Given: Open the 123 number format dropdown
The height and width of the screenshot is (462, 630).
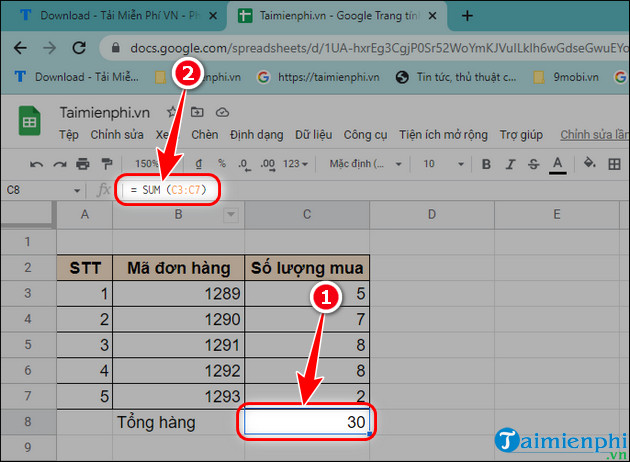Looking at the screenshot, I should click(x=295, y=164).
